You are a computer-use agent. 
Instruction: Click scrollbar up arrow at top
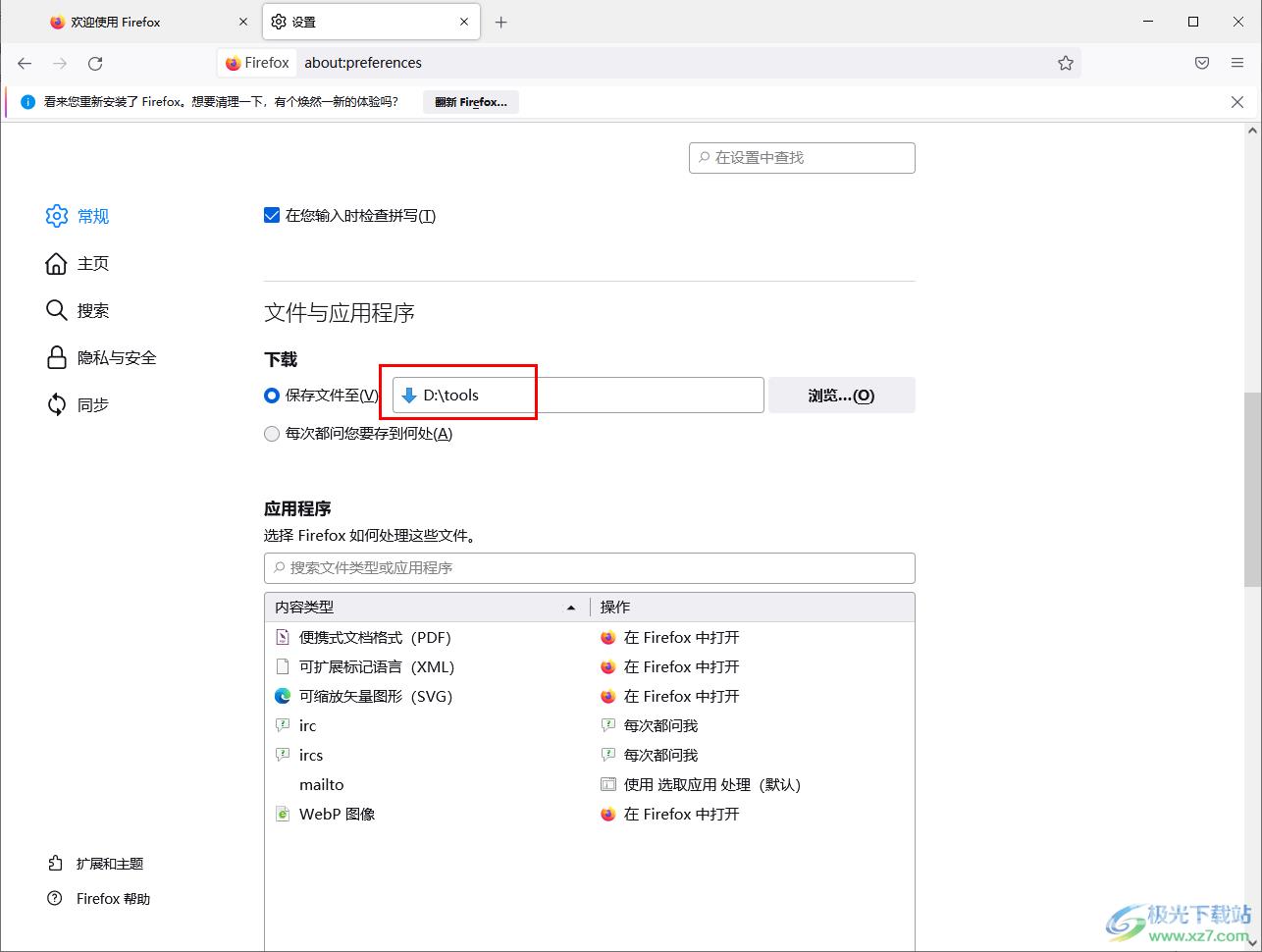1253,131
